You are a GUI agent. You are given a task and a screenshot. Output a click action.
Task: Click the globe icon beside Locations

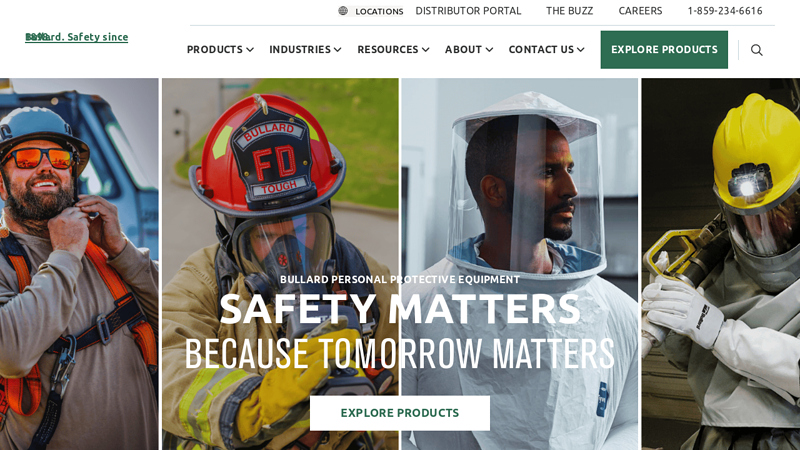343,11
